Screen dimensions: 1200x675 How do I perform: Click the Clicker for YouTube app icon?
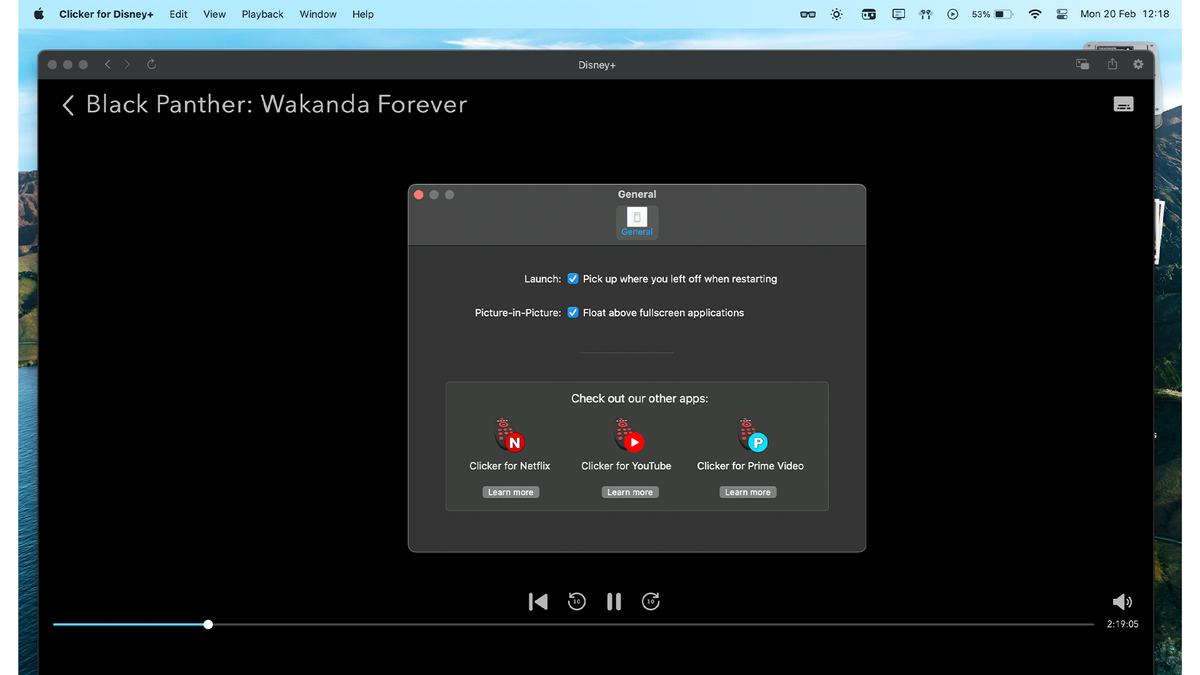(x=629, y=432)
